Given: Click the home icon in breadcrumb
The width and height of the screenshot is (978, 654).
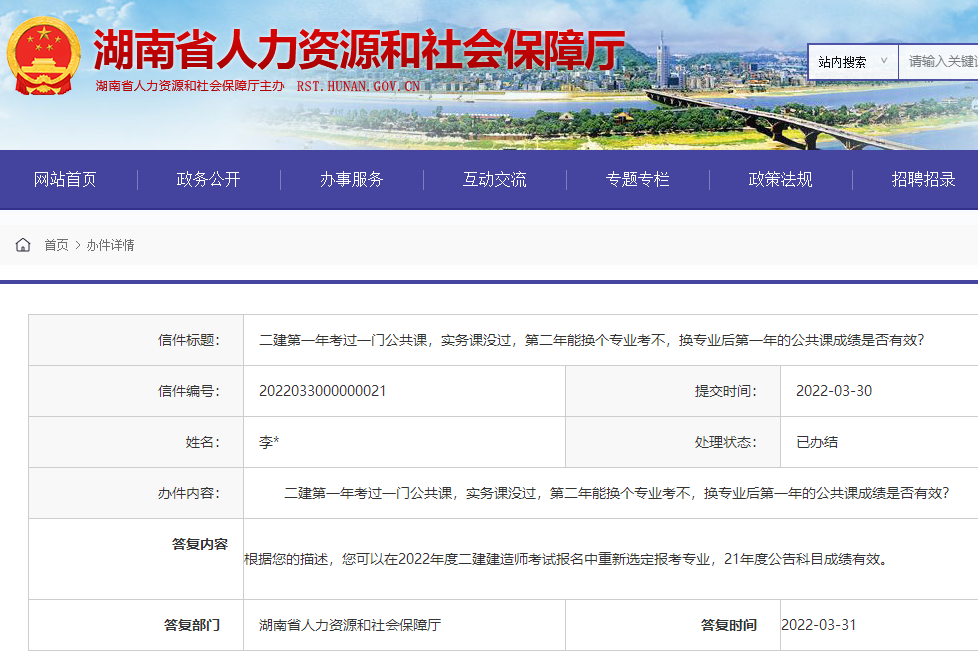Looking at the screenshot, I should coord(23,245).
